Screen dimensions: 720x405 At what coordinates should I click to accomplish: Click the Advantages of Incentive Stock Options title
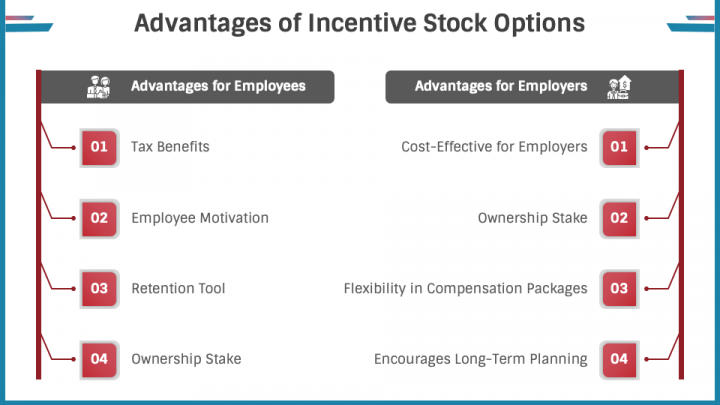pyautogui.click(x=360, y=23)
